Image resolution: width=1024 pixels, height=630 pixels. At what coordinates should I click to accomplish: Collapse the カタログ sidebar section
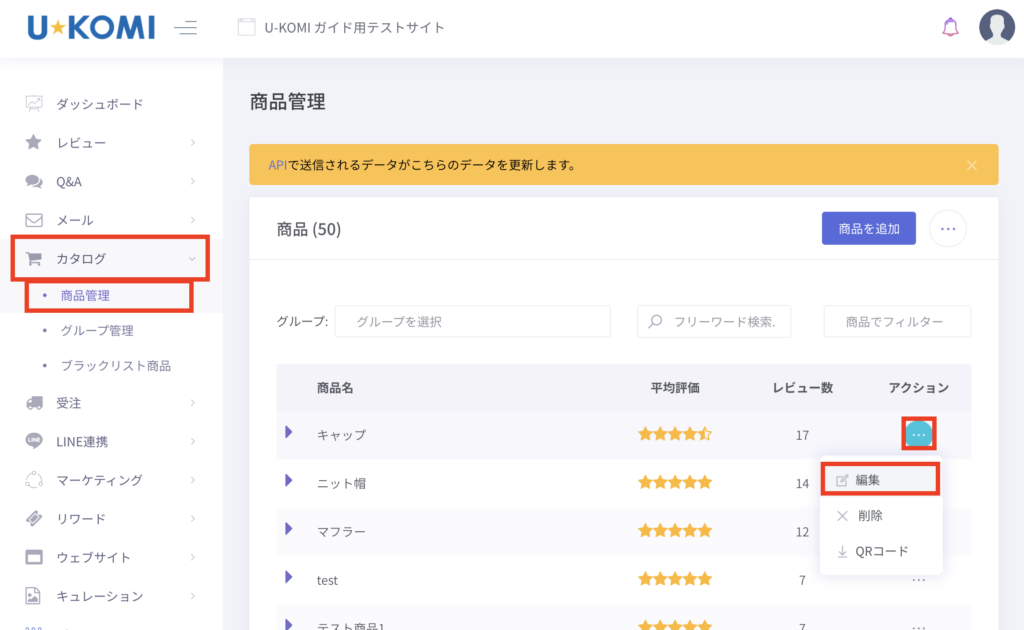[192, 259]
